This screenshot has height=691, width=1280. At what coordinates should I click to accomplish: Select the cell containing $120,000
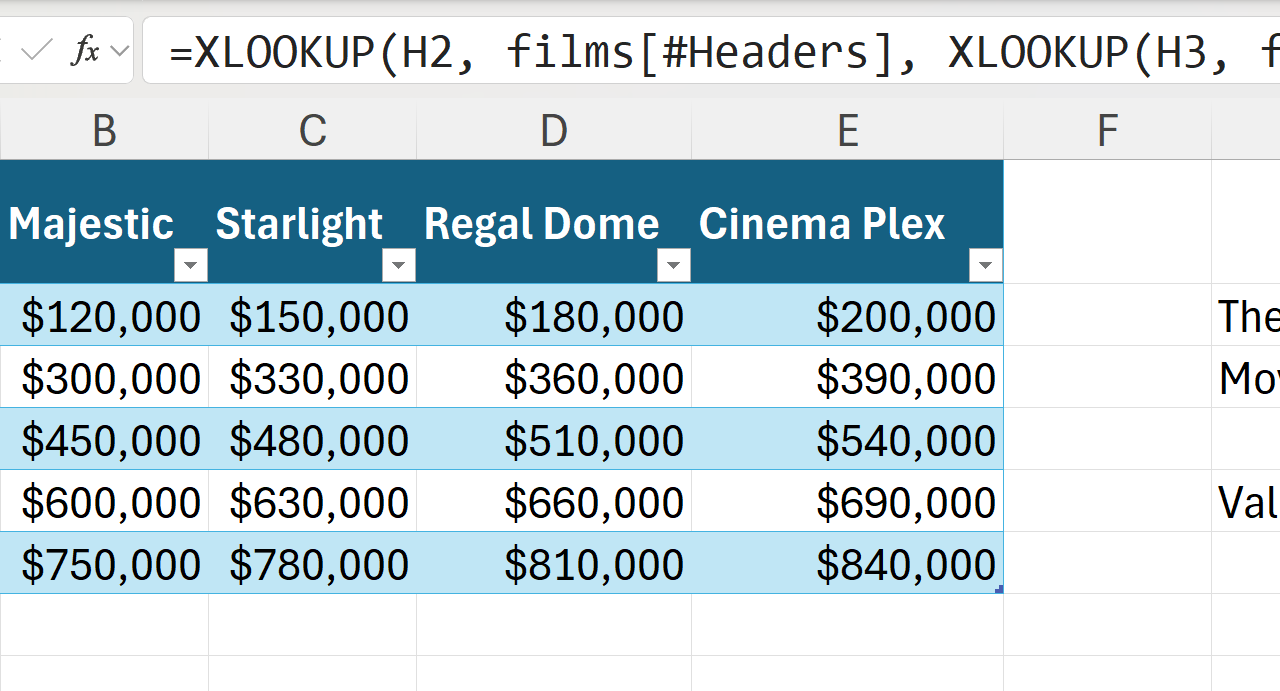[110, 316]
